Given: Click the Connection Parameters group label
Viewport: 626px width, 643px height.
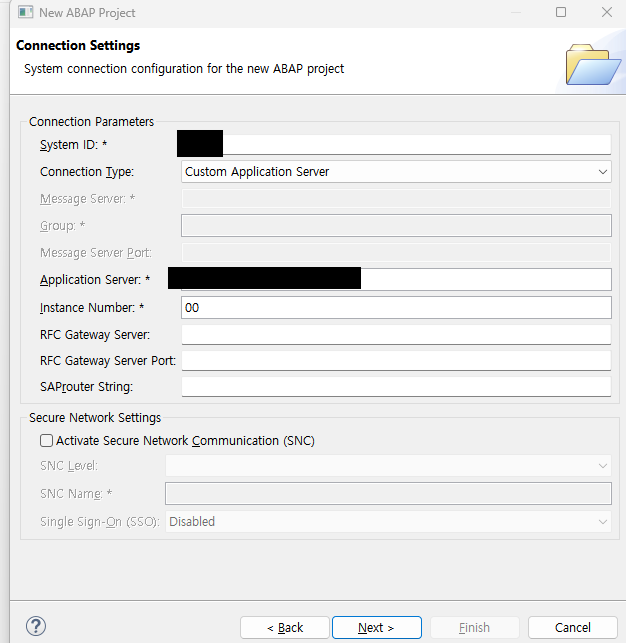Looking at the screenshot, I should [x=91, y=122].
